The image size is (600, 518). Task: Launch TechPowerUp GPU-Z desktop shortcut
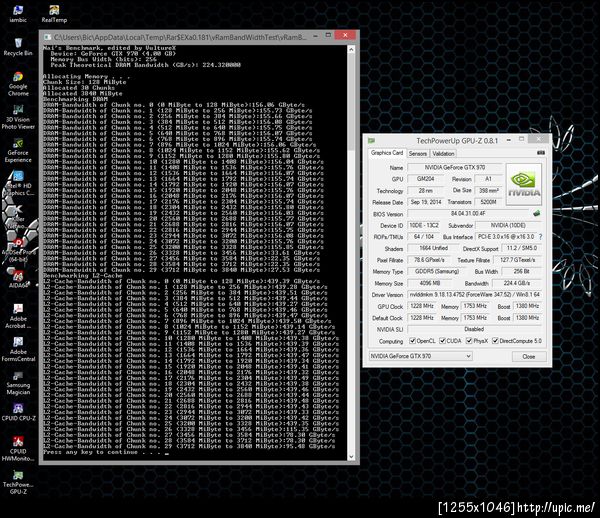(x=18, y=482)
